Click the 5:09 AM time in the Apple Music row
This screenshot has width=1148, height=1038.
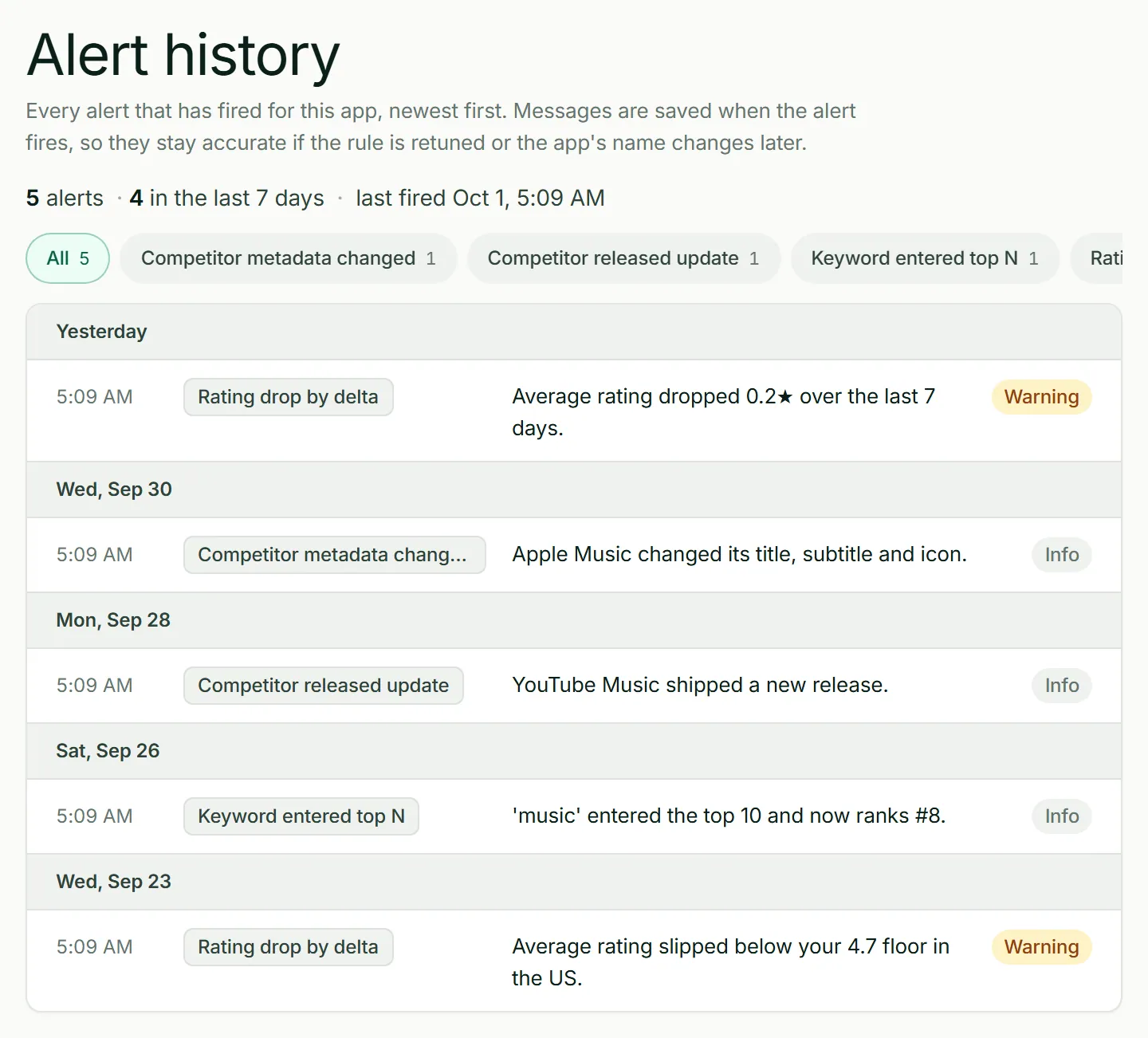tap(94, 555)
